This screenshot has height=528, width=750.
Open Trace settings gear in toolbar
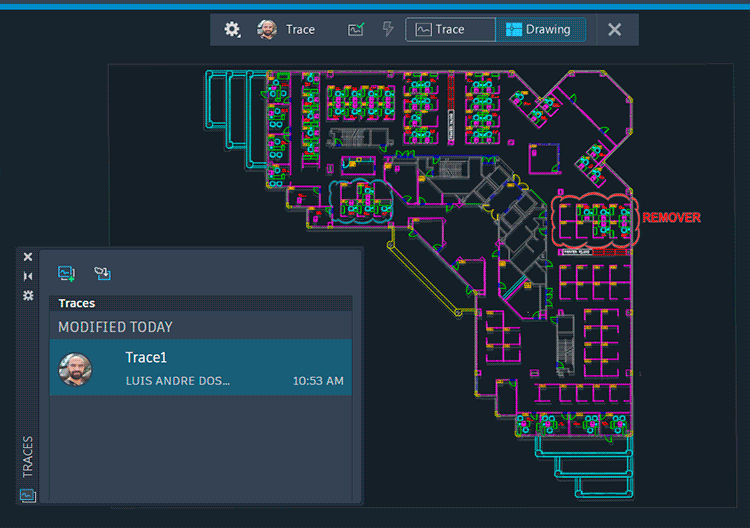click(x=232, y=30)
